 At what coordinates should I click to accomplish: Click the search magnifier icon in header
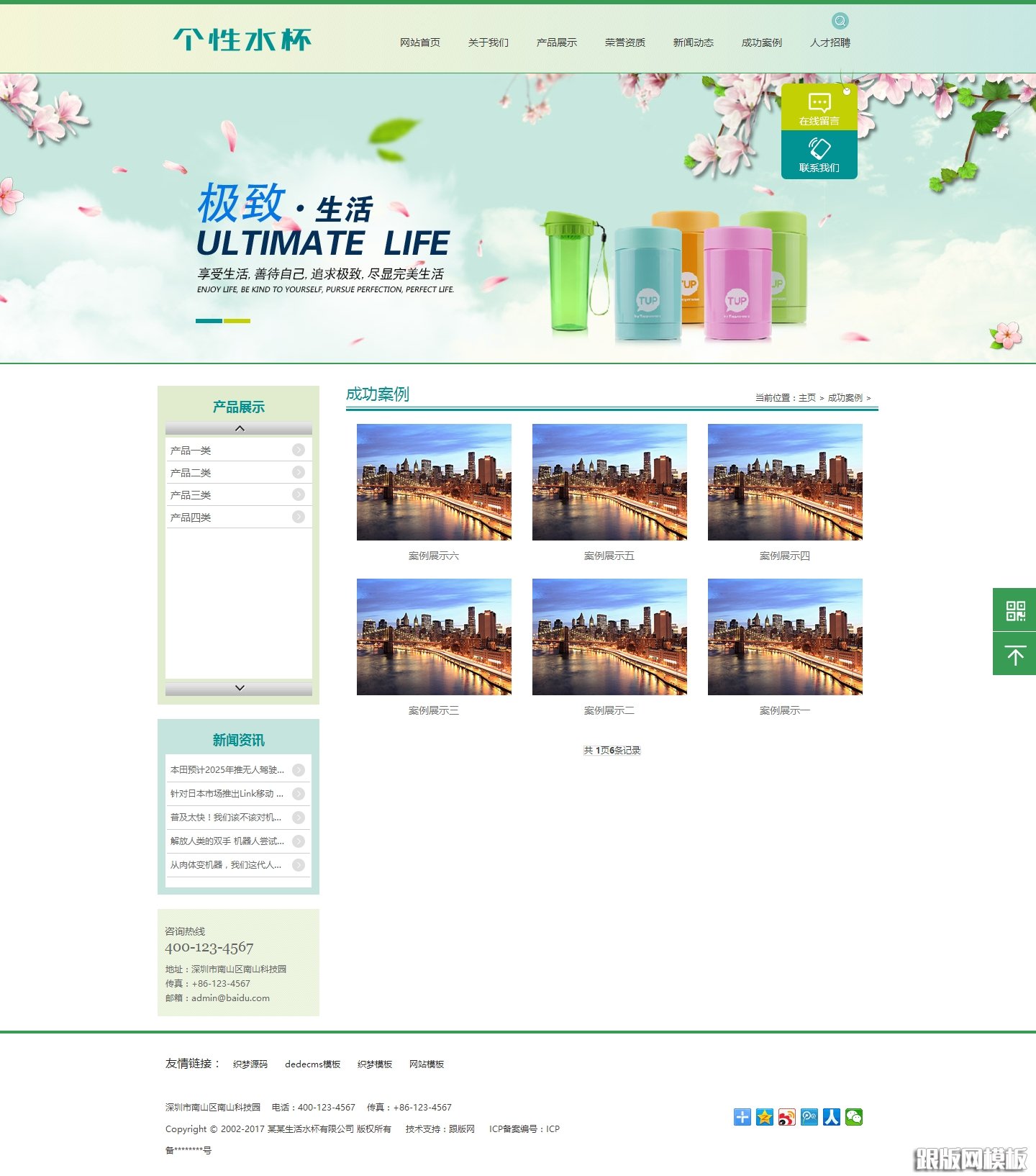(840, 21)
